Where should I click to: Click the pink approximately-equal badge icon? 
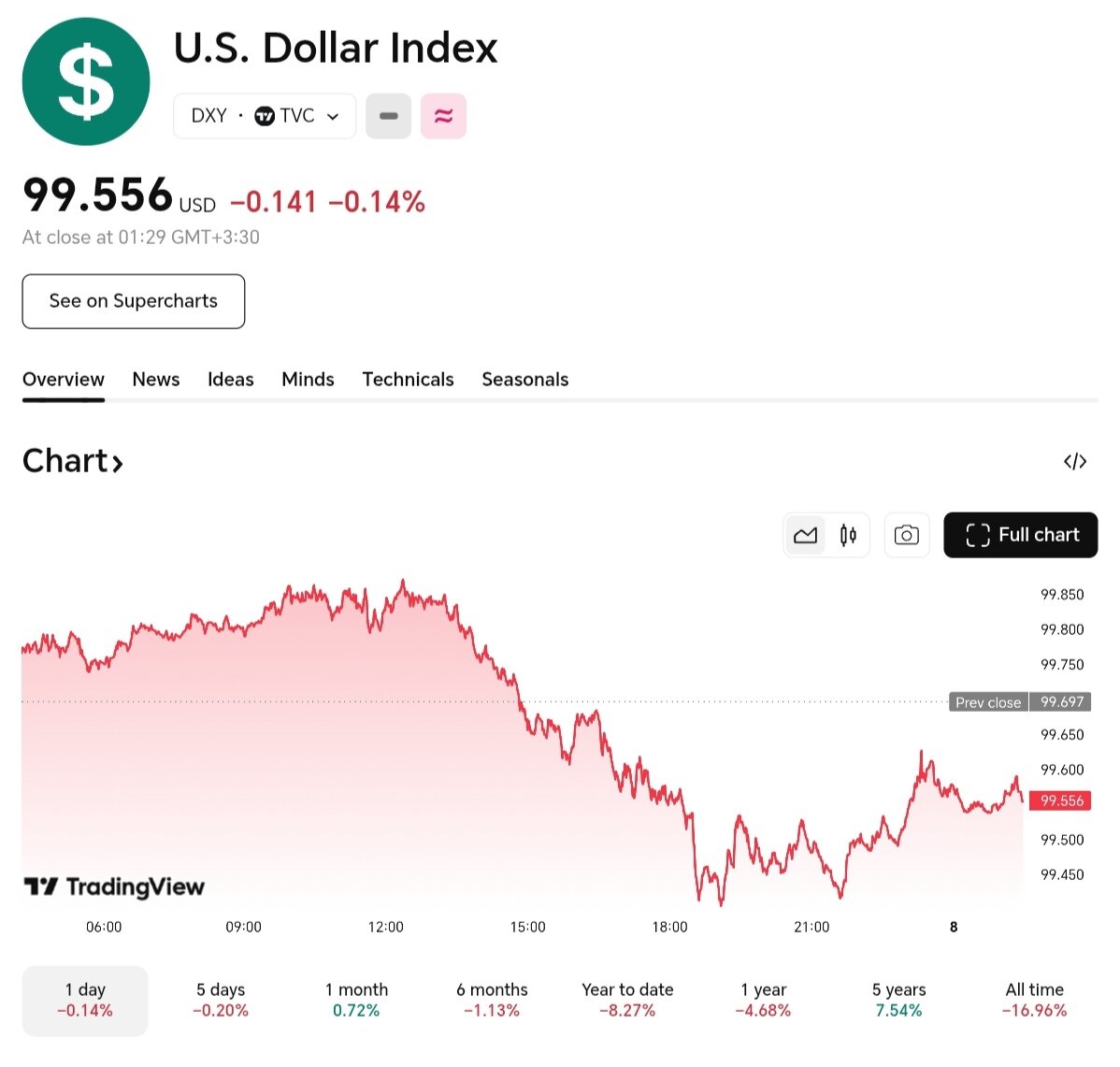click(x=443, y=116)
